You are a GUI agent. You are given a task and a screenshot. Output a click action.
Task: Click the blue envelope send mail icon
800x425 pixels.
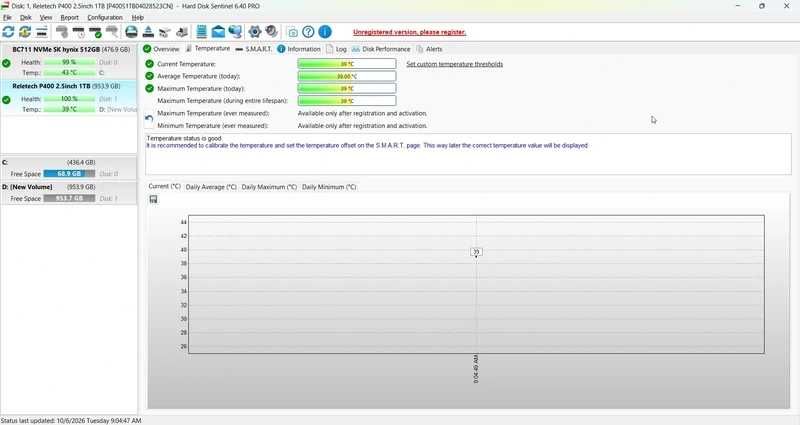coord(218,32)
